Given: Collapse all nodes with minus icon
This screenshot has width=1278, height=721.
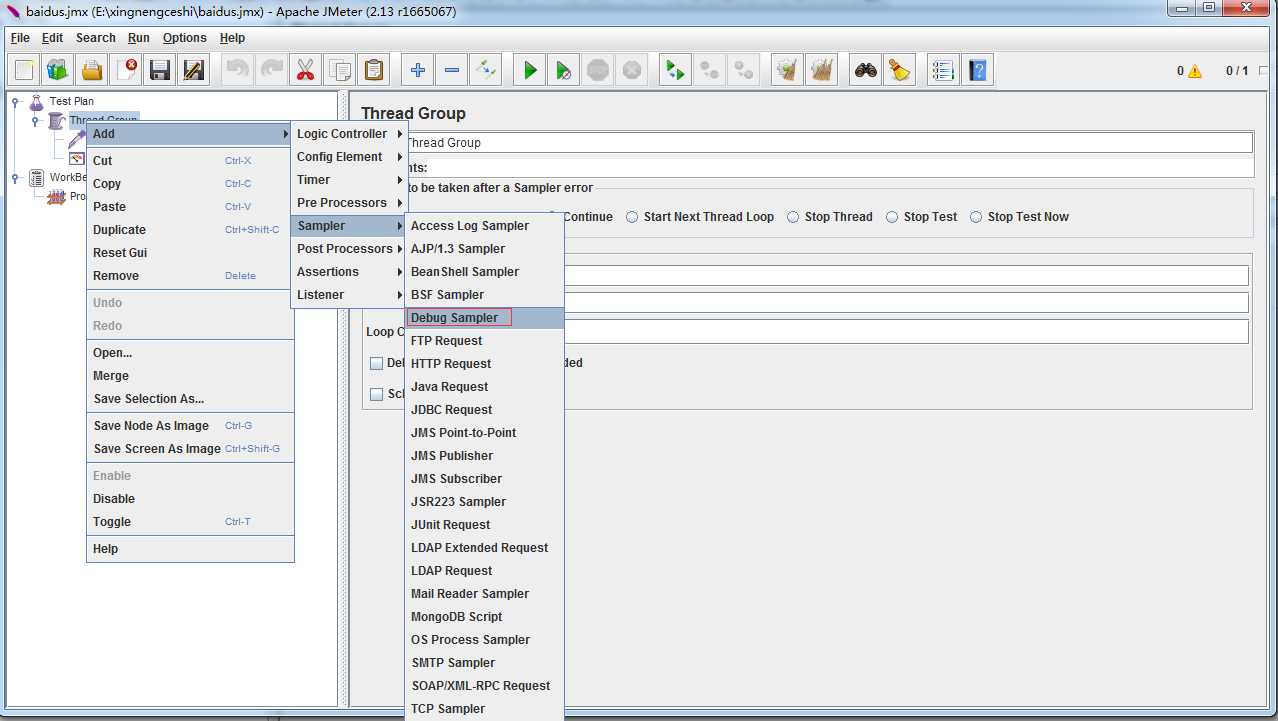Looking at the screenshot, I should (452, 70).
